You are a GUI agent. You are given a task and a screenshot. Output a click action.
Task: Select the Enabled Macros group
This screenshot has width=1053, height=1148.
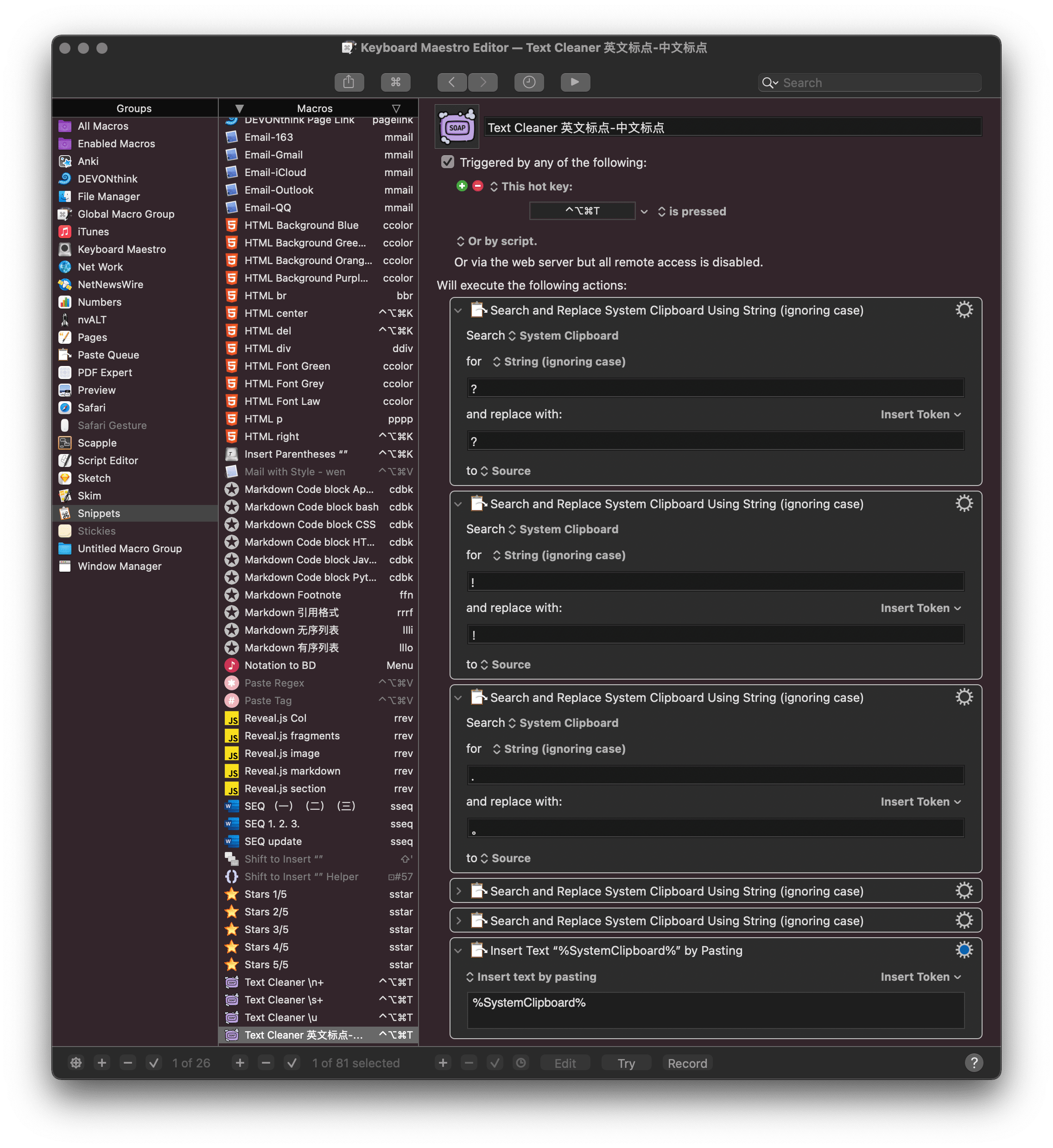135,144
